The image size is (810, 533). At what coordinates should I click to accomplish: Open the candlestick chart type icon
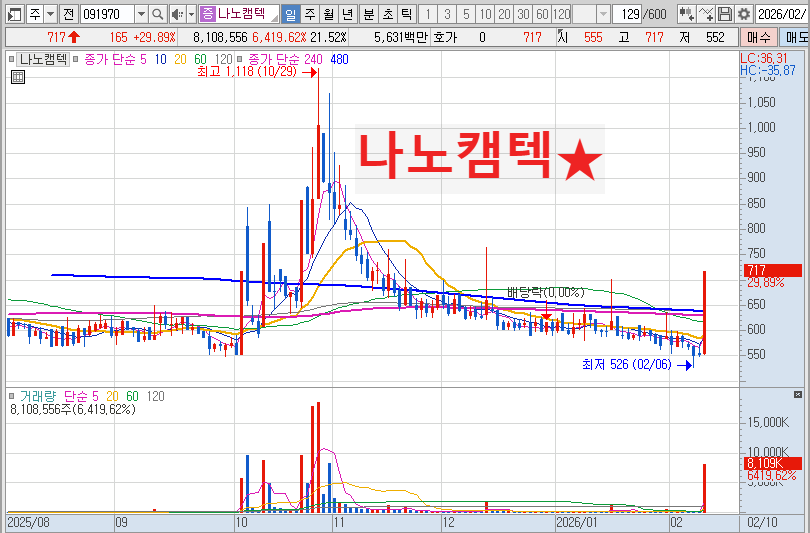pyautogui.click(x=686, y=14)
